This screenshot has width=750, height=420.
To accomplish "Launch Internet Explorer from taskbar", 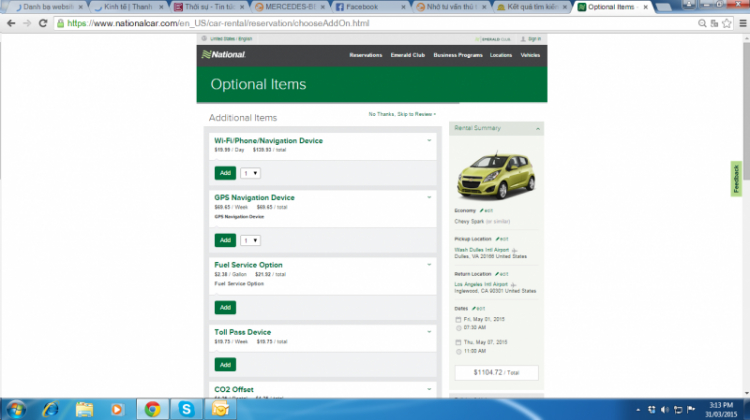I will click(50, 409).
